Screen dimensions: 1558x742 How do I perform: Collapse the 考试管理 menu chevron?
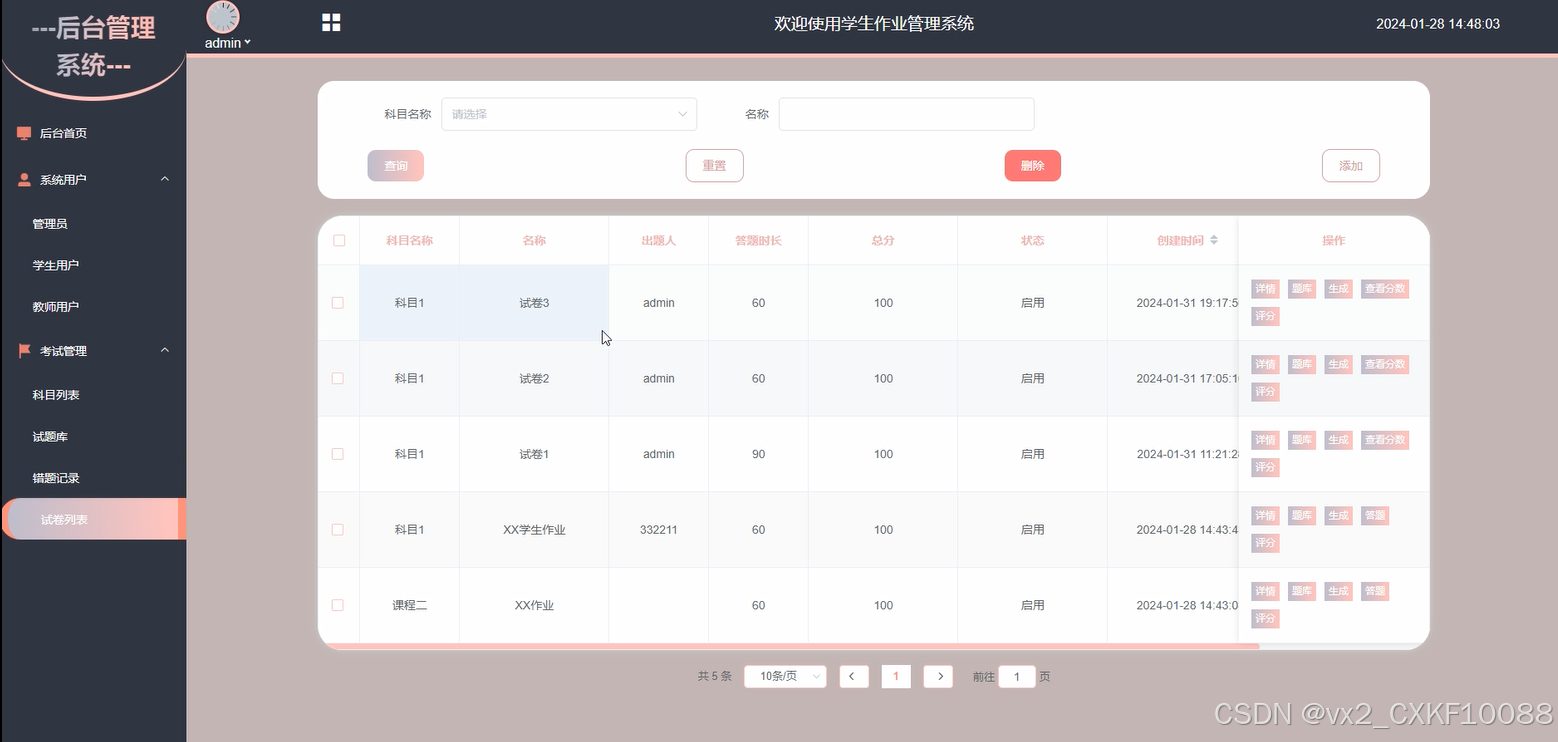(x=165, y=350)
